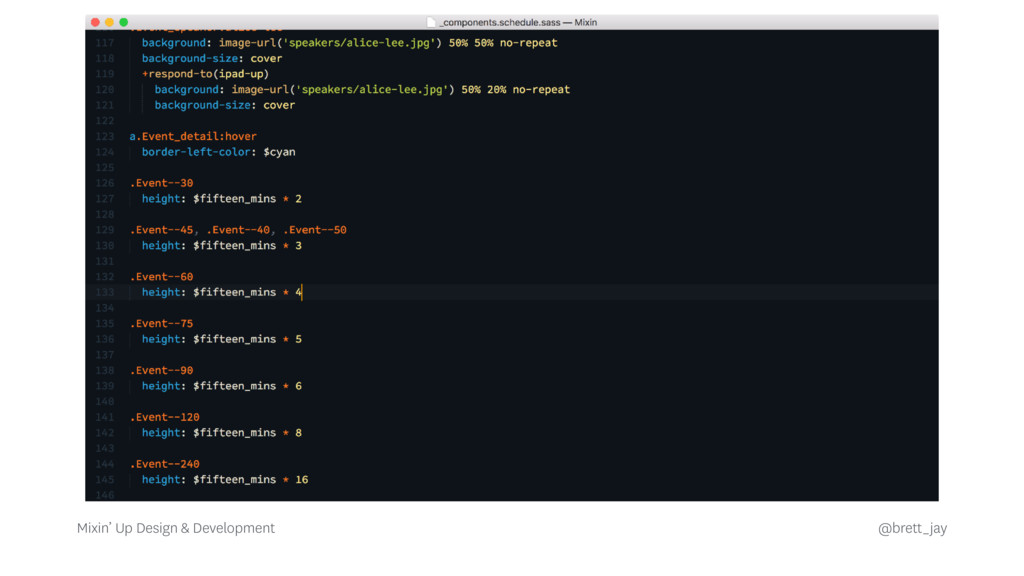The width and height of the screenshot is (1024, 576).
Task: Click the 'border-left-color' property name
Action: tap(196, 152)
